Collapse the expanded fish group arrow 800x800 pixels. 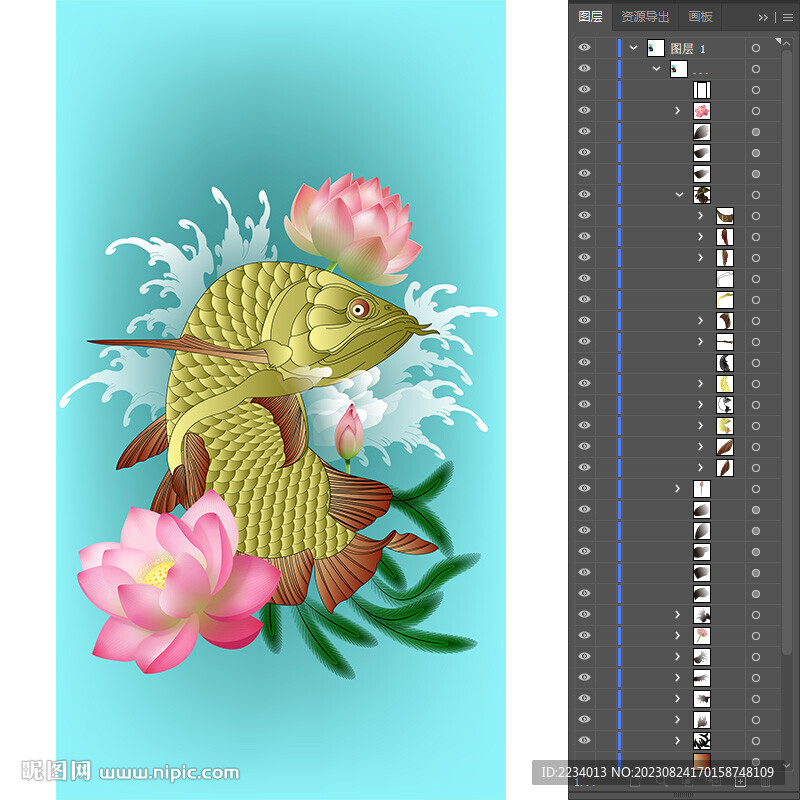pyautogui.click(x=679, y=195)
